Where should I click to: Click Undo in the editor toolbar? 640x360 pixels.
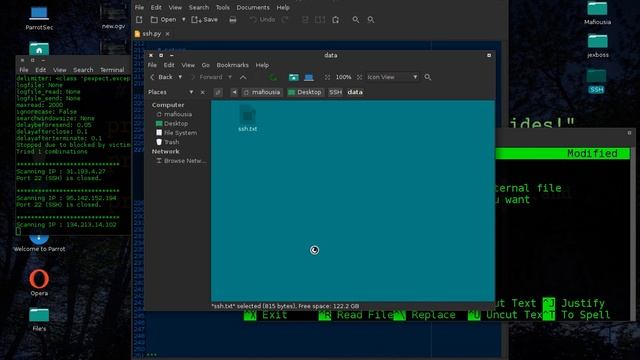click(262, 20)
